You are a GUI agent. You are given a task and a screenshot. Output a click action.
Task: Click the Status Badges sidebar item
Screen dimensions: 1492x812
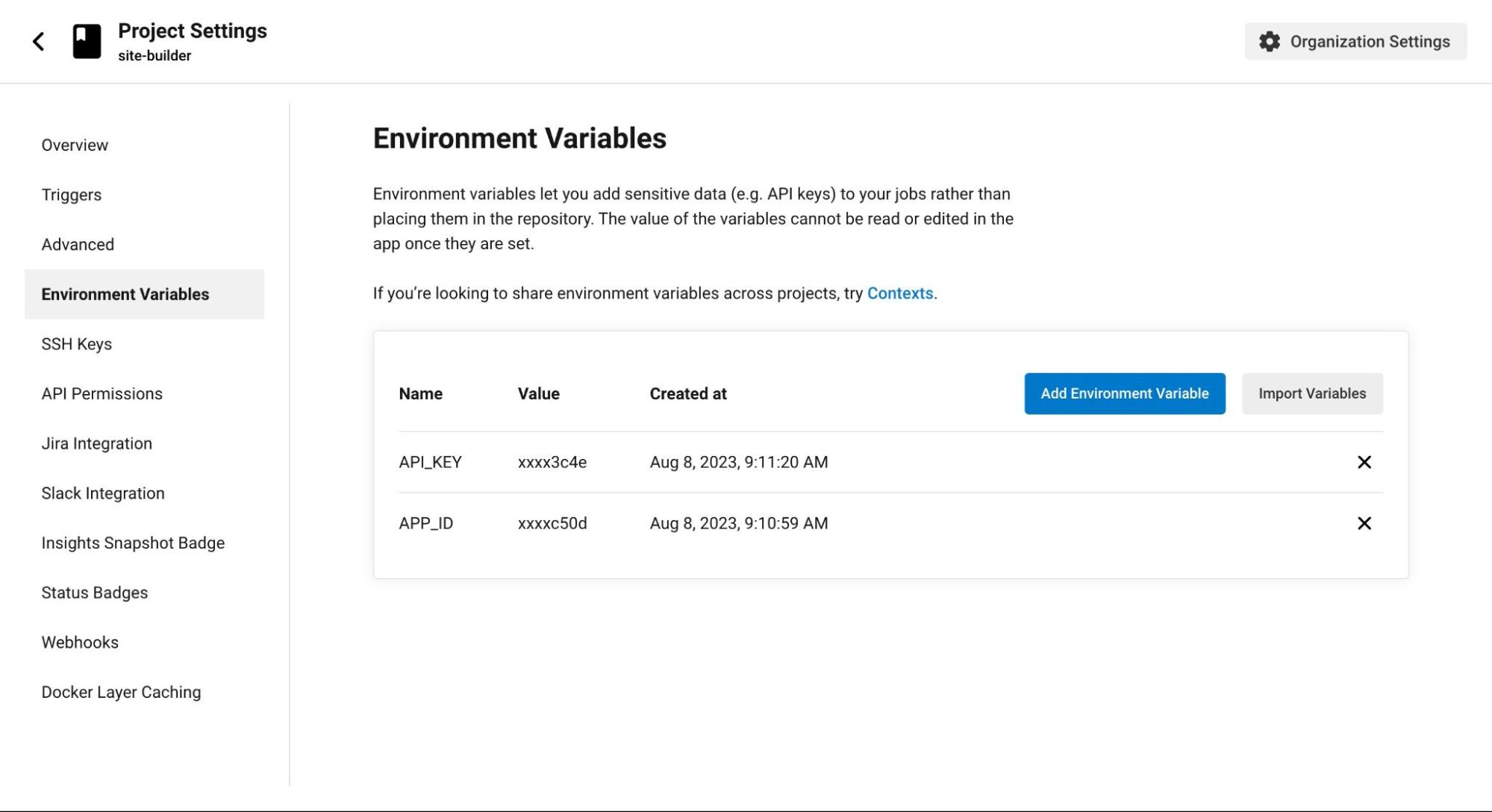(94, 592)
